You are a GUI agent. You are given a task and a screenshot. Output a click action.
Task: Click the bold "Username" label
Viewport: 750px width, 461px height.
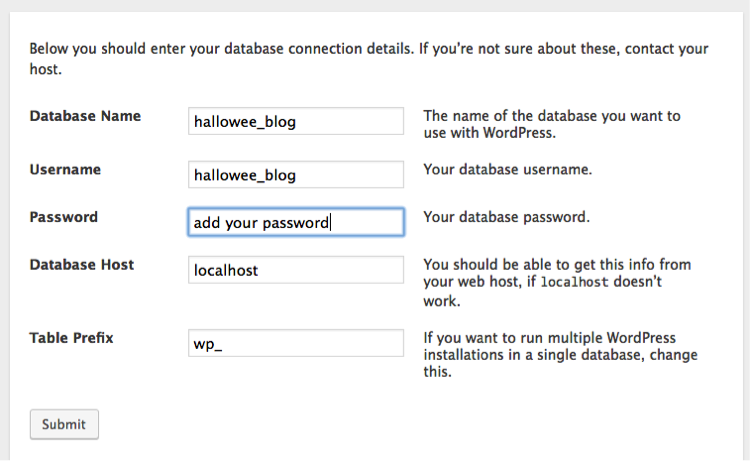click(65, 170)
